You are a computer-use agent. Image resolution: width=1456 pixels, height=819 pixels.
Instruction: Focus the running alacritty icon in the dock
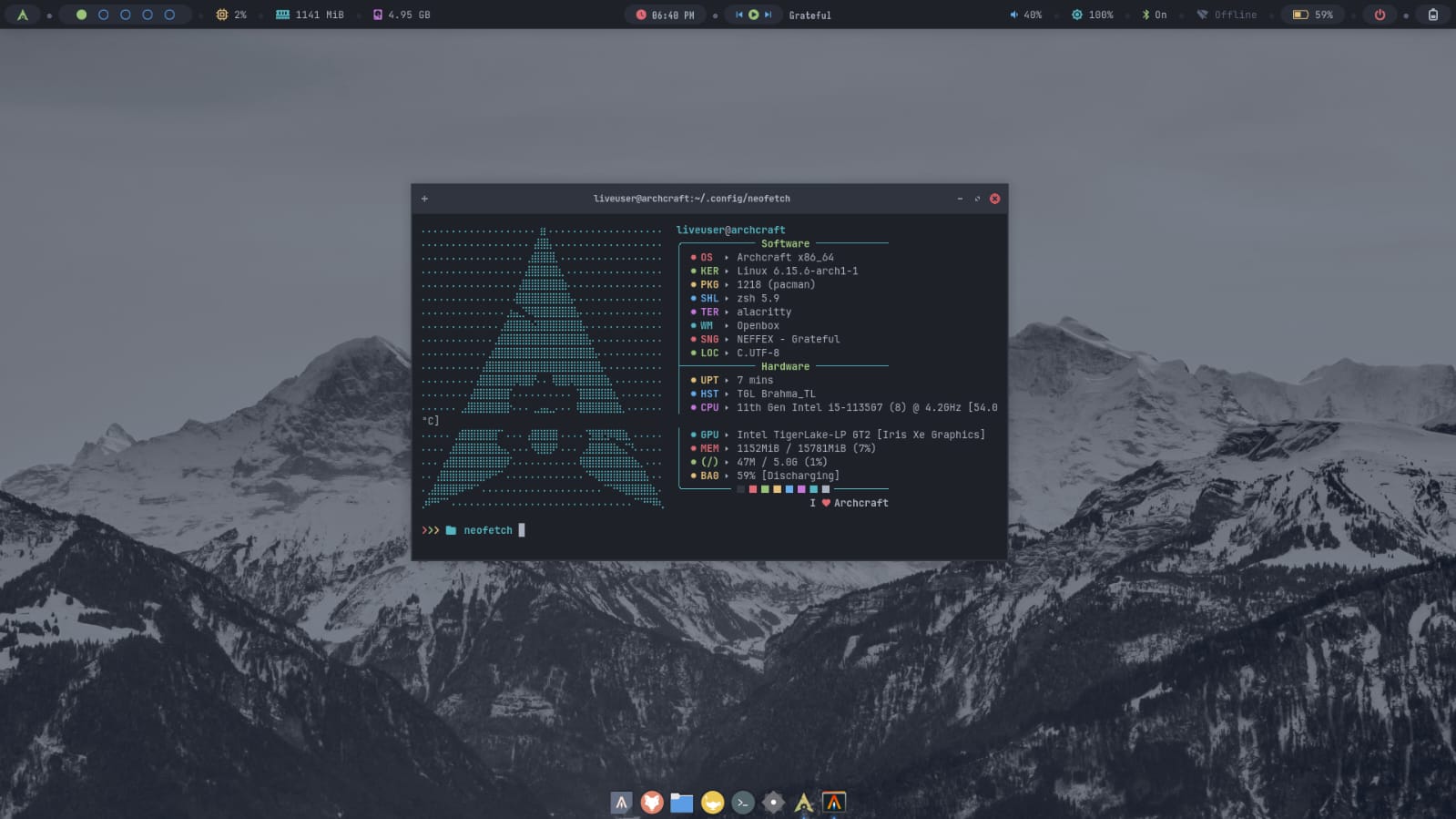click(x=834, y=803)
